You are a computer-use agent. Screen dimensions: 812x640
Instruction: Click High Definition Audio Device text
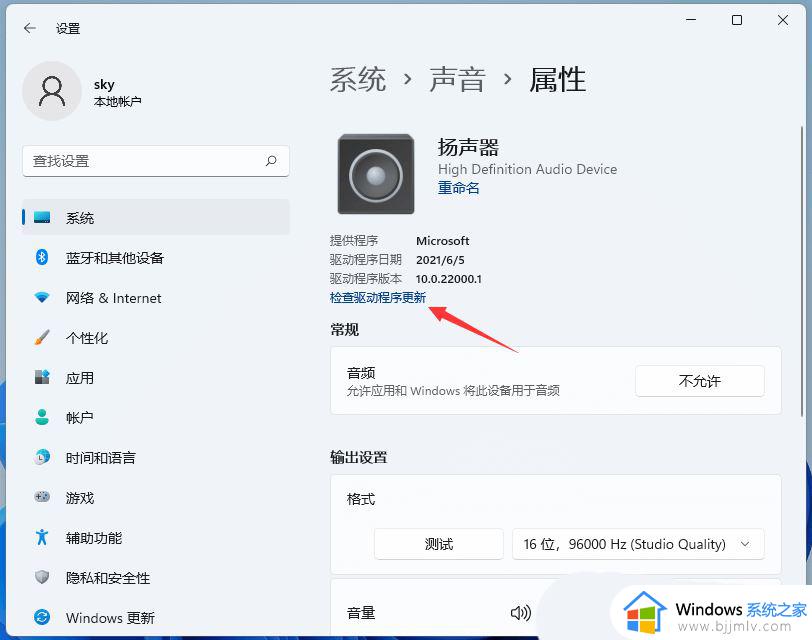527,169
